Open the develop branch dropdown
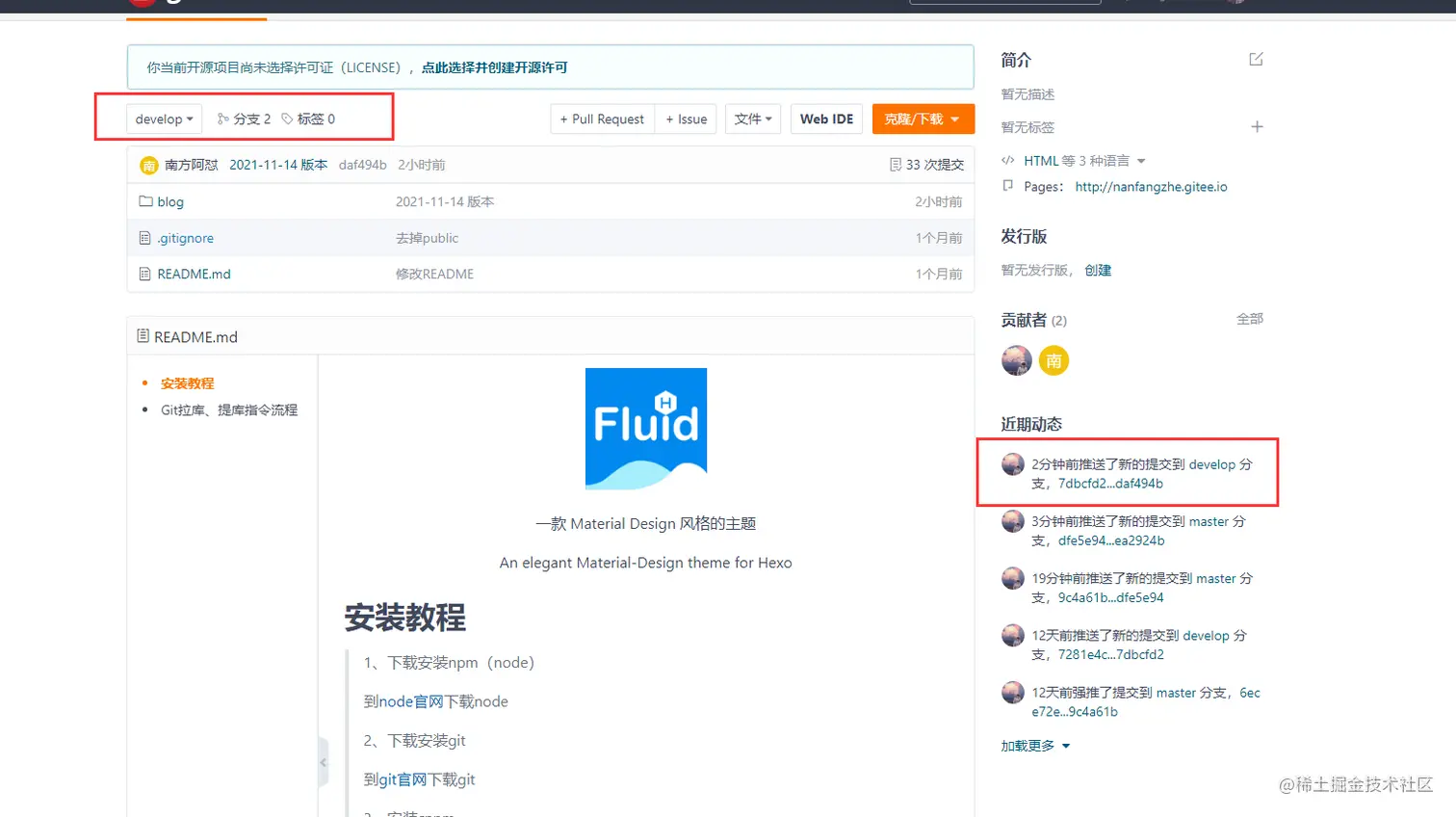This screenshot has height=817, width=1456. pyautogui.click(x=164, y=119)
